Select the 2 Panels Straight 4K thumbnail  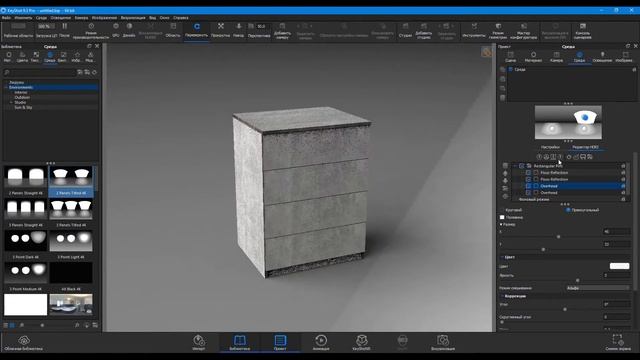point(25,177)
